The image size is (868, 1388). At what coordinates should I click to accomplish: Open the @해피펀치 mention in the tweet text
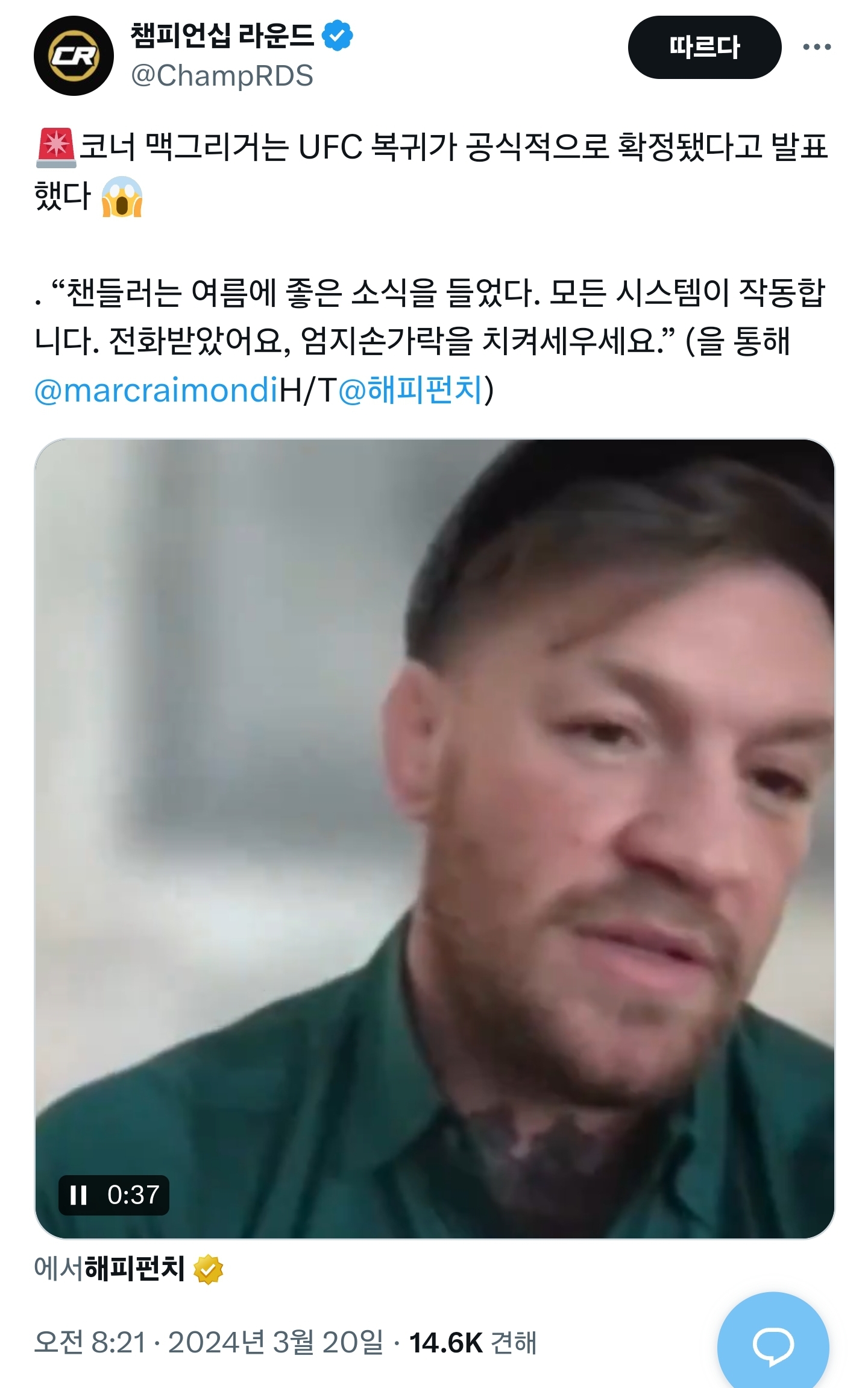(x=411, y=390)
